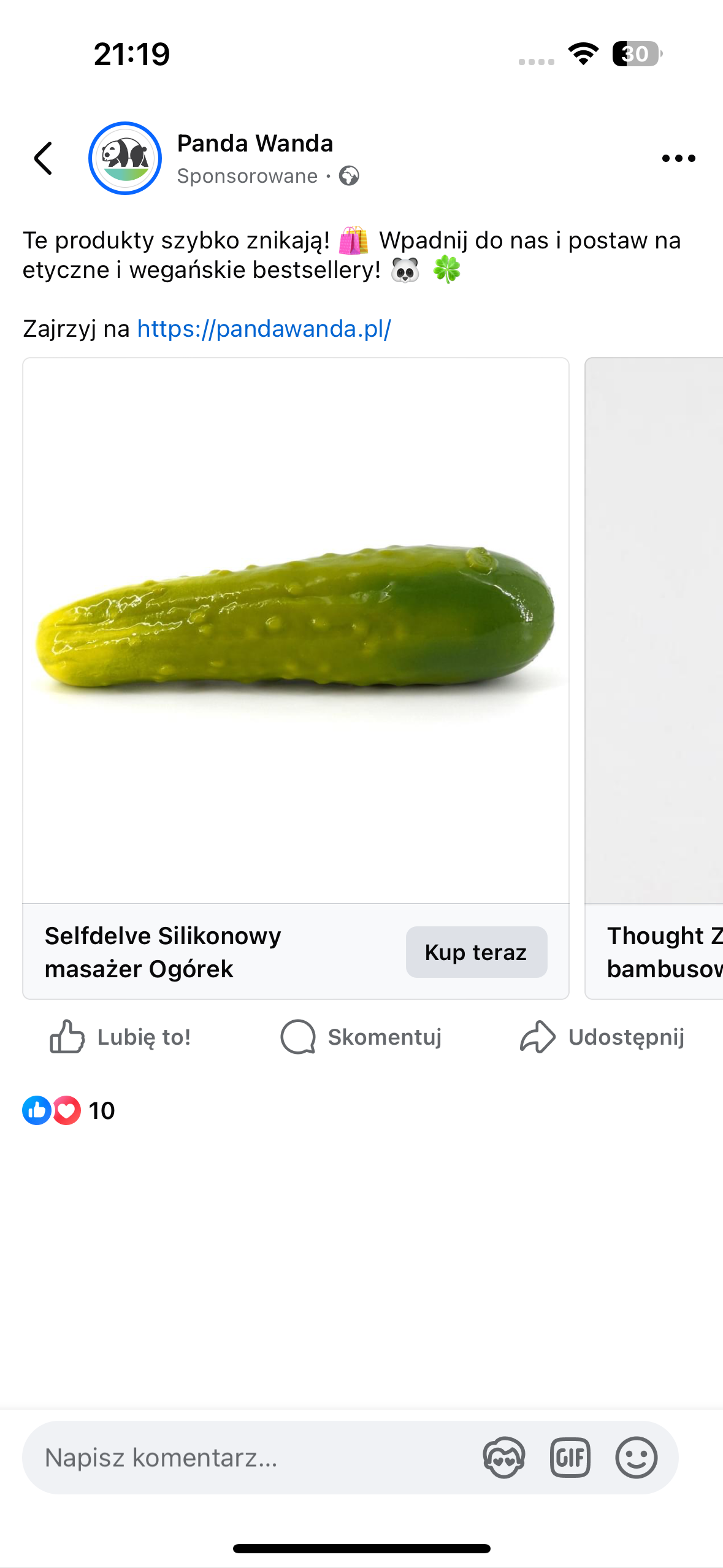Open the emoji picker smiley
The height and width of the screenshot is (1568, 723).
(636, 1458)
